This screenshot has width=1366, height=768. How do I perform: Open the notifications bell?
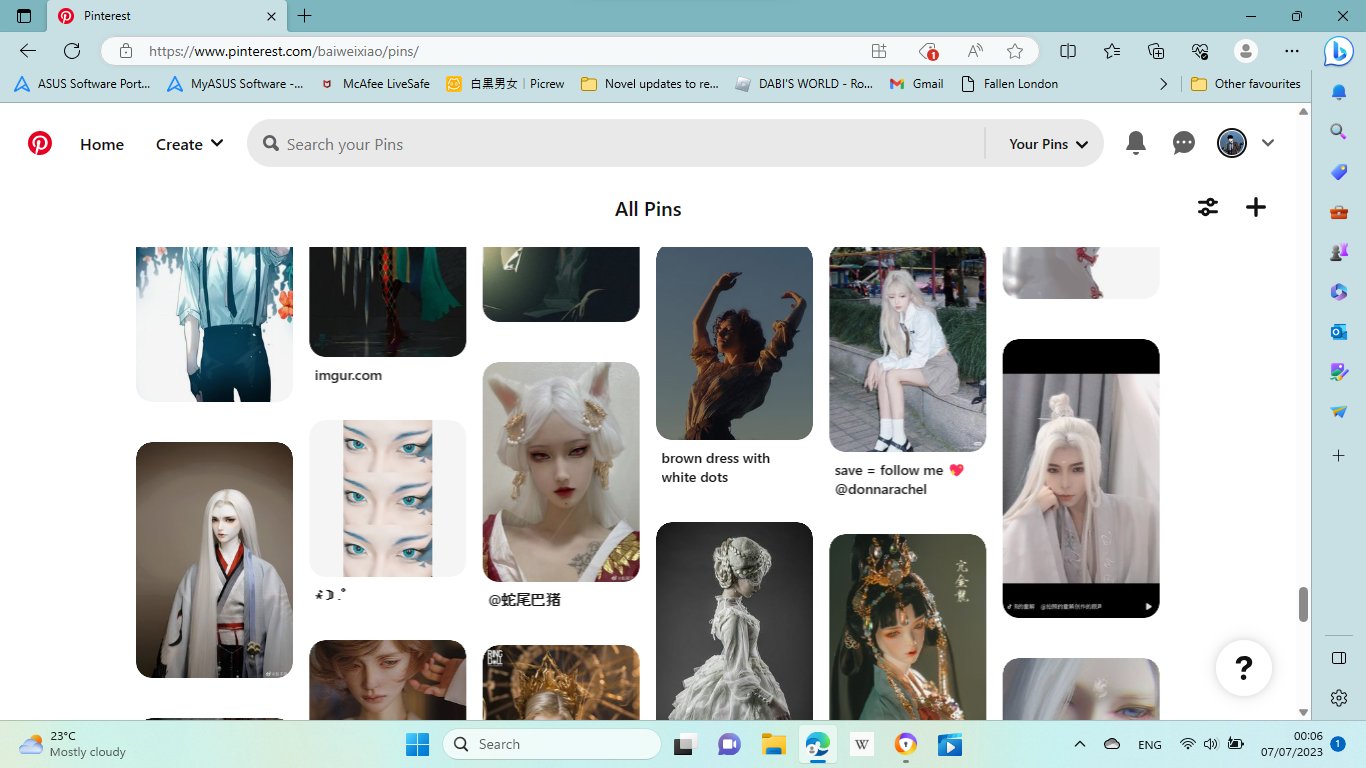click(x=1135, y=143)
